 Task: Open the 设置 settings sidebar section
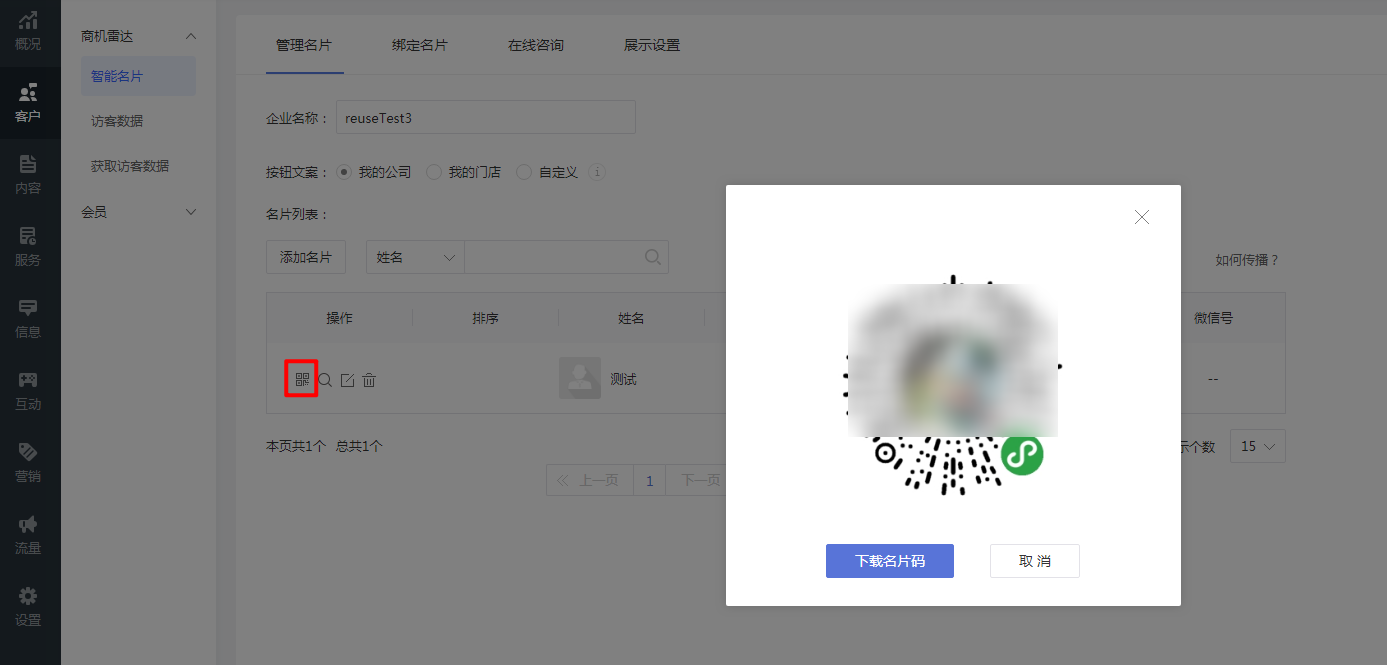tap(28, 607)
